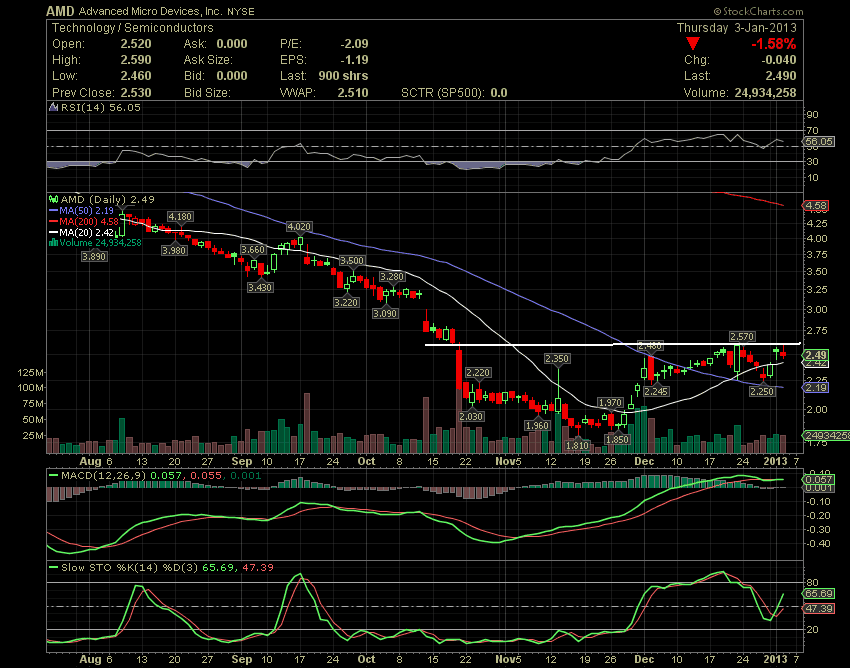
Task: Click the Prev Close value 2.530
Action: tap(136, 93)
